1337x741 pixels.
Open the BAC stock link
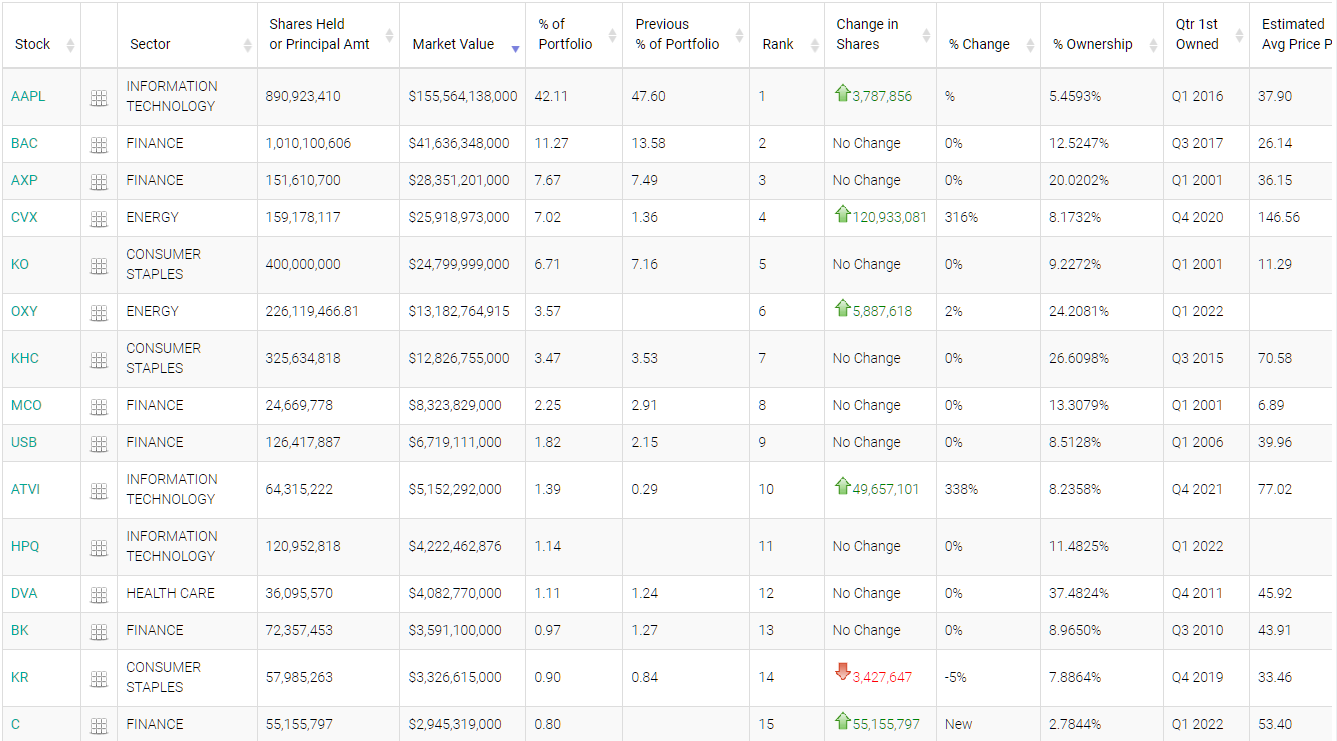[x=24, y=143]
